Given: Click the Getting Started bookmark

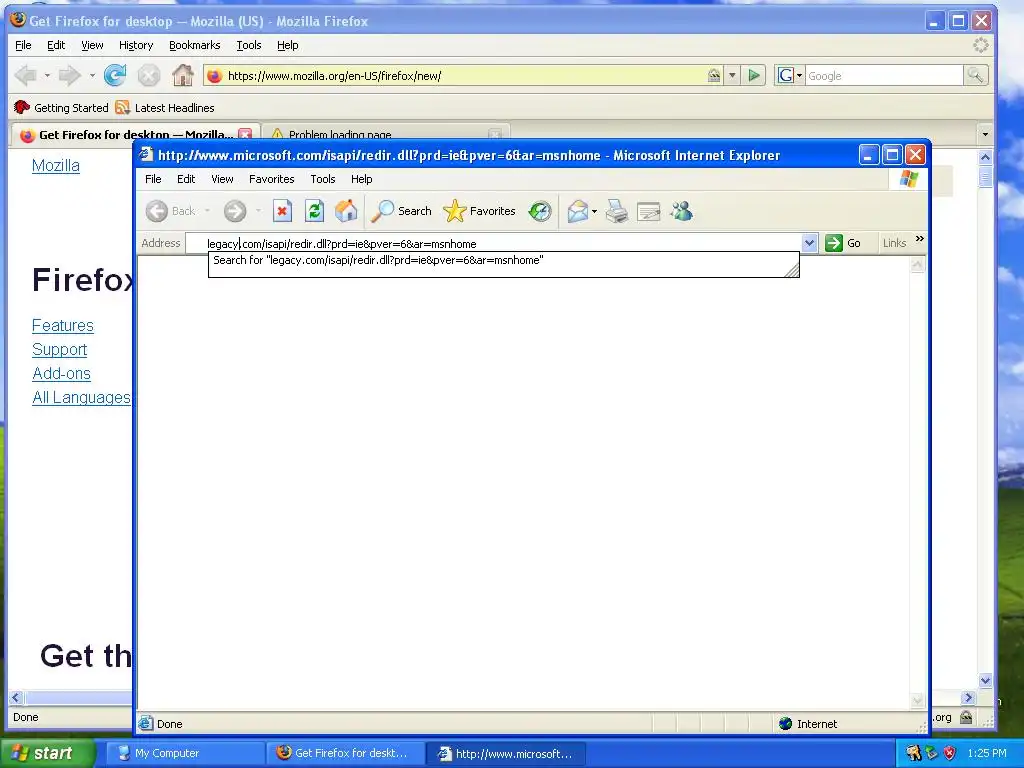Looking at the screenshot, I should (61, 108).
